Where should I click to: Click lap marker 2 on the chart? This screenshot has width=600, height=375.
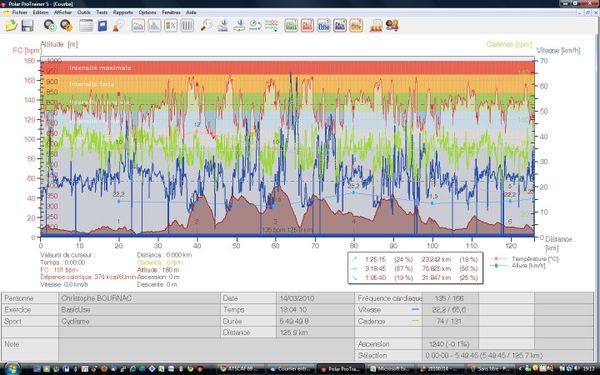[x=197, y=221]
